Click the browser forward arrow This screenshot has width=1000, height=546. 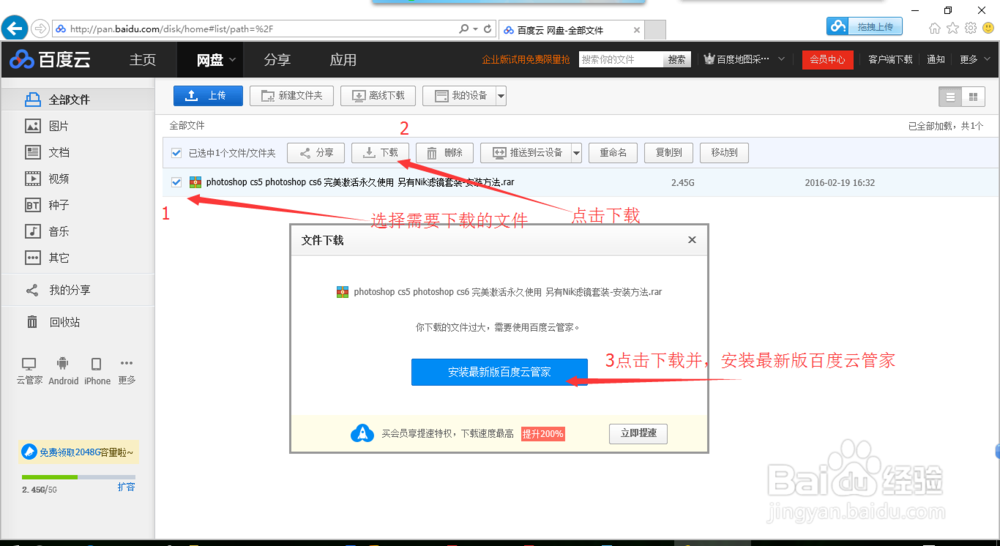tap(40, 28)
